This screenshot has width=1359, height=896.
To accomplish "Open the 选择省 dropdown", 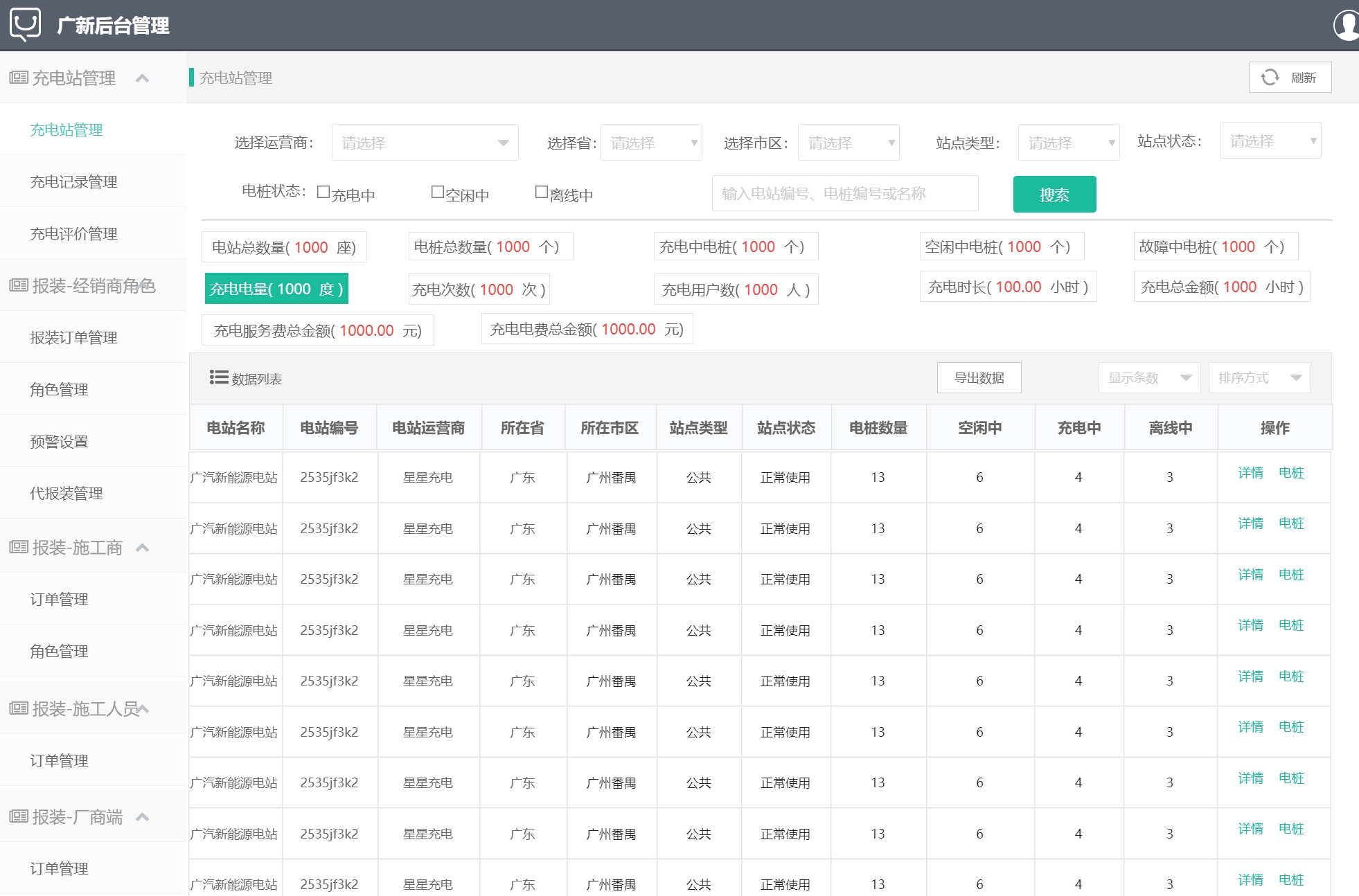I will pos(651,143).
